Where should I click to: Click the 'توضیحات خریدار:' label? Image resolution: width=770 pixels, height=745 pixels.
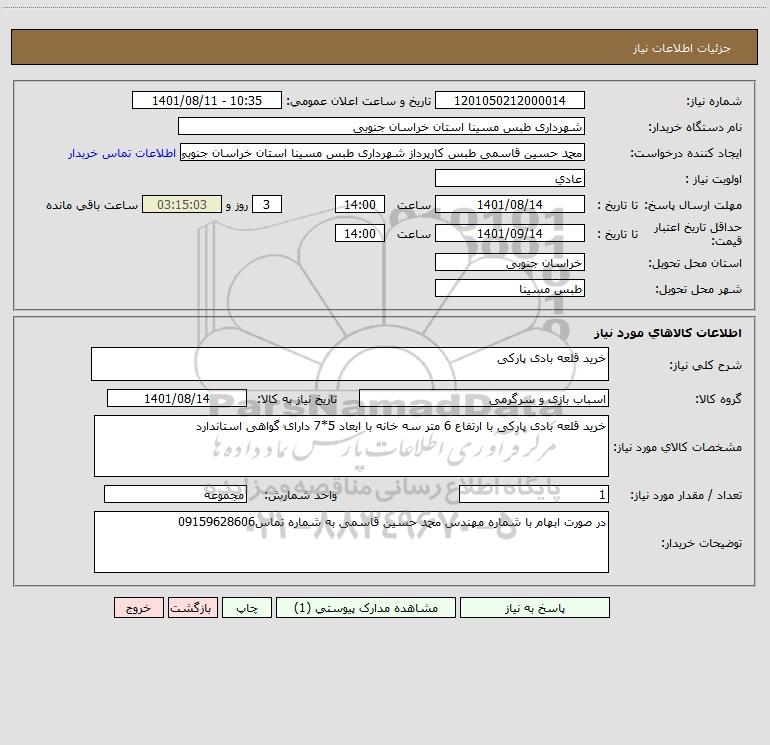[x=702, y=543]
